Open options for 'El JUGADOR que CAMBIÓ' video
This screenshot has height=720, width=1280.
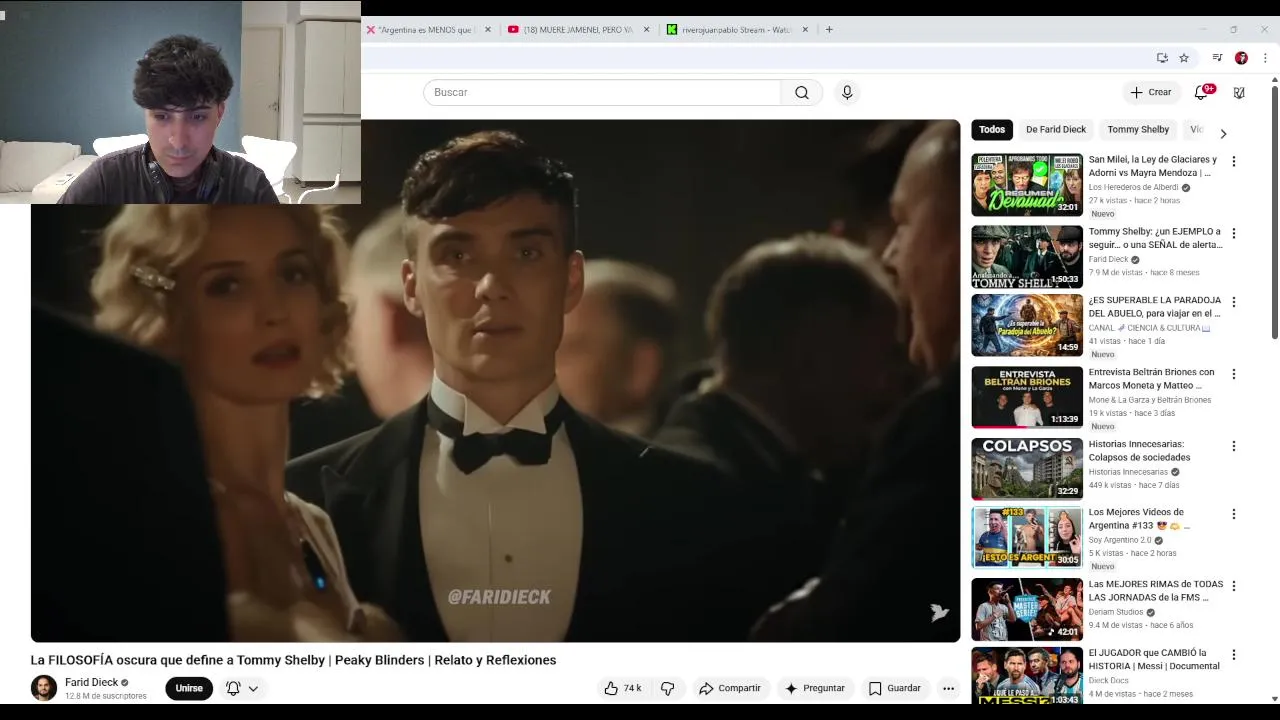click(x=1233, y=655)
